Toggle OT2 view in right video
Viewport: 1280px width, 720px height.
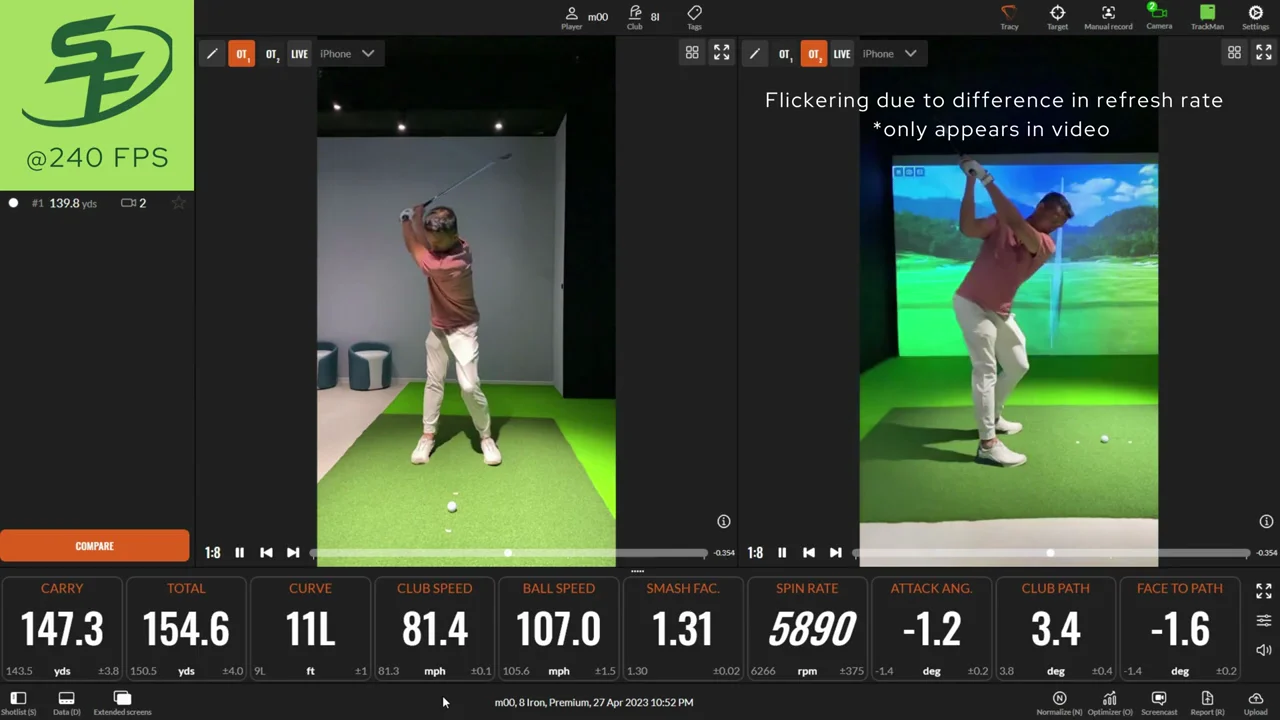point(814,54)
